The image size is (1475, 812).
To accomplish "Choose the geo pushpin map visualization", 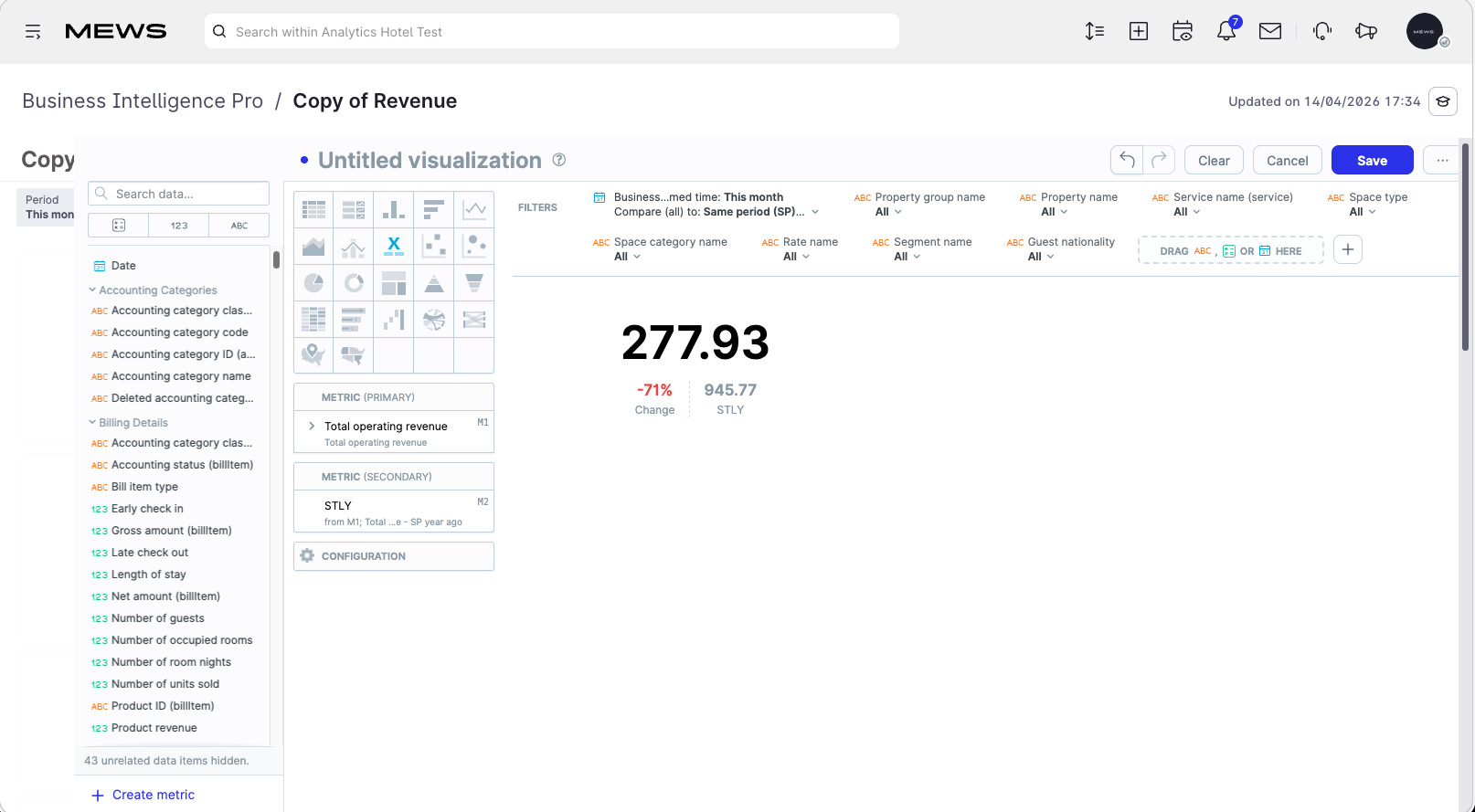I will 313,354.
